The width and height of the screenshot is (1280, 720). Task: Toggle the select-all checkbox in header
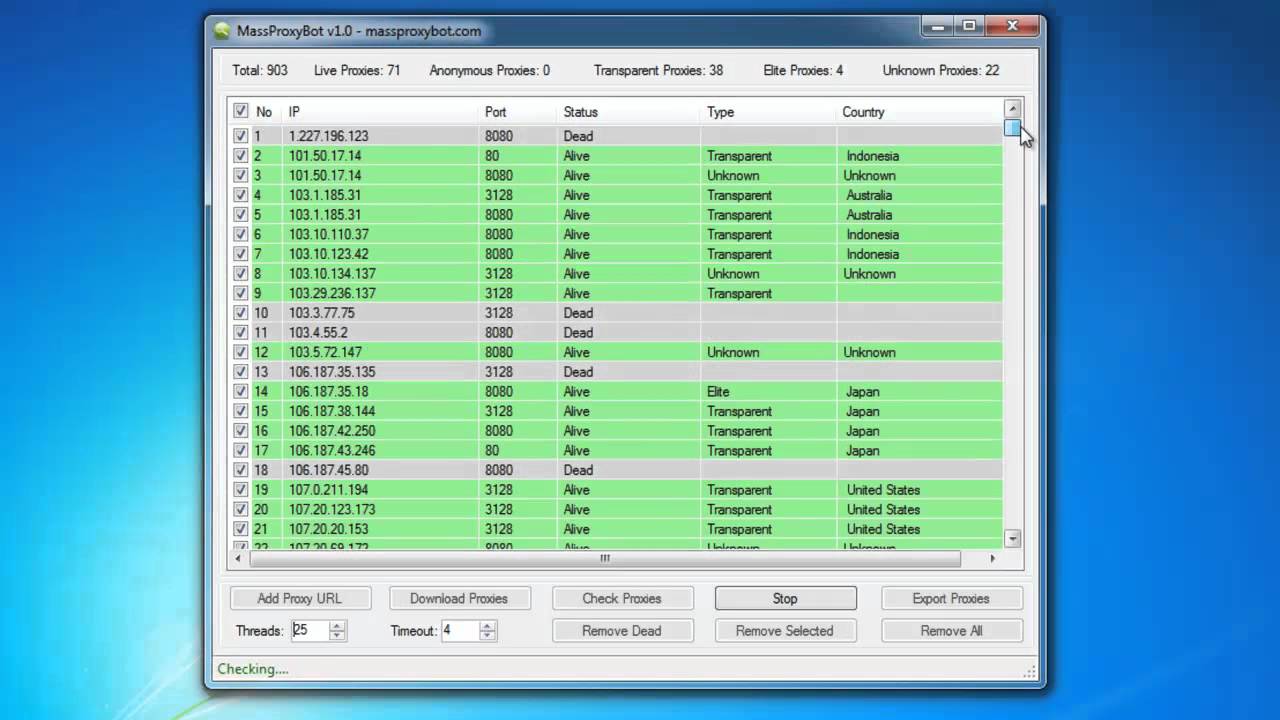coord(241,111)
